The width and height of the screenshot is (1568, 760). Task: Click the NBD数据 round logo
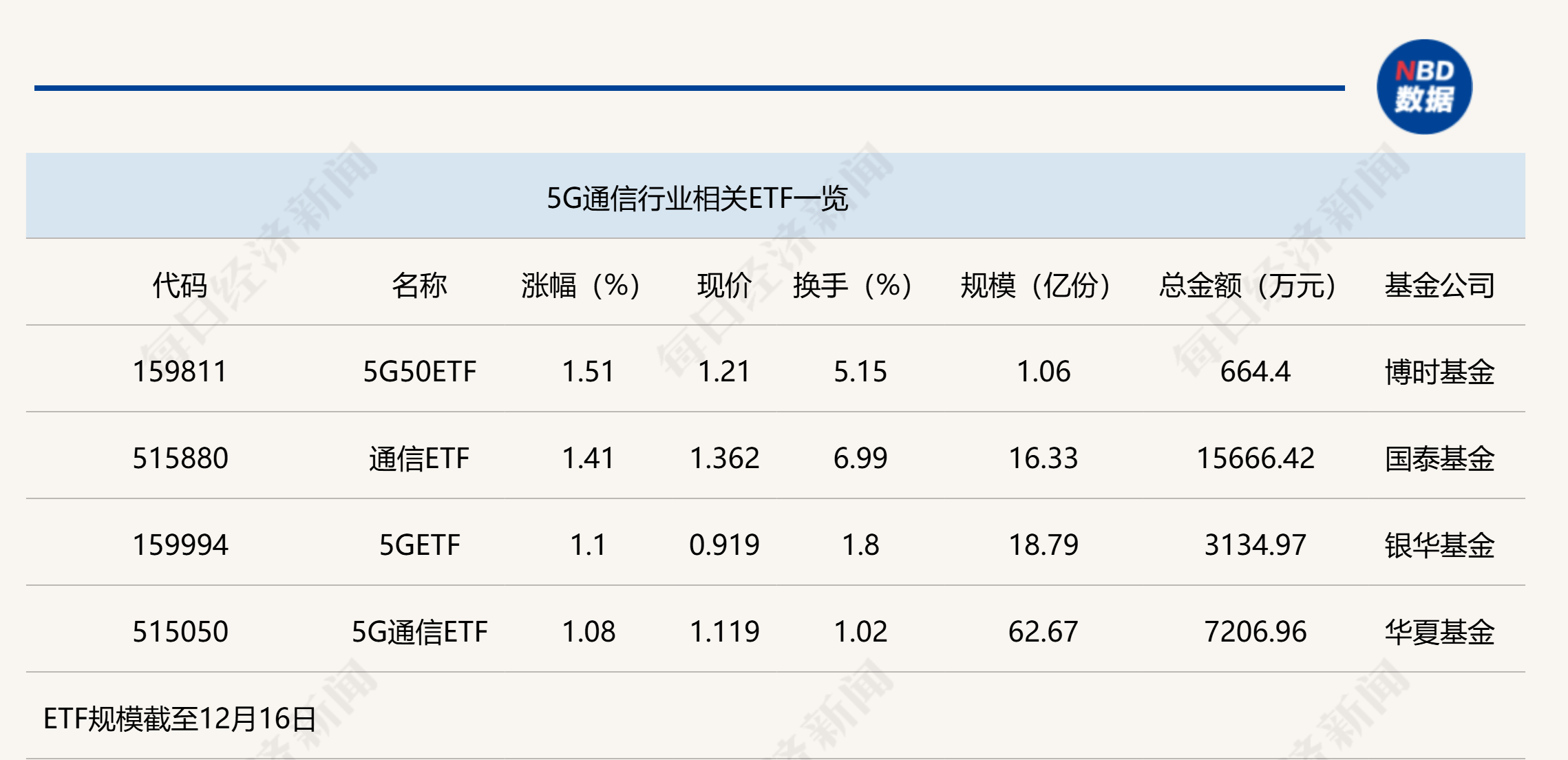[1424, 87]
